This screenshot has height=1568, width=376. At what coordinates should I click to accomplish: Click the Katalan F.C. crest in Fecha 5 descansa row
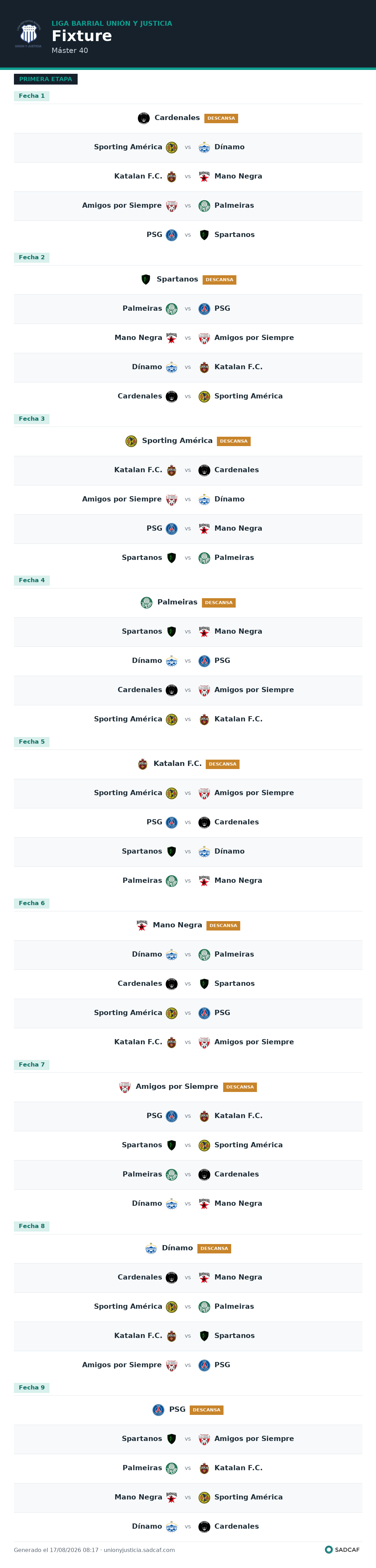pyautogui.click(x=143, y=764)
